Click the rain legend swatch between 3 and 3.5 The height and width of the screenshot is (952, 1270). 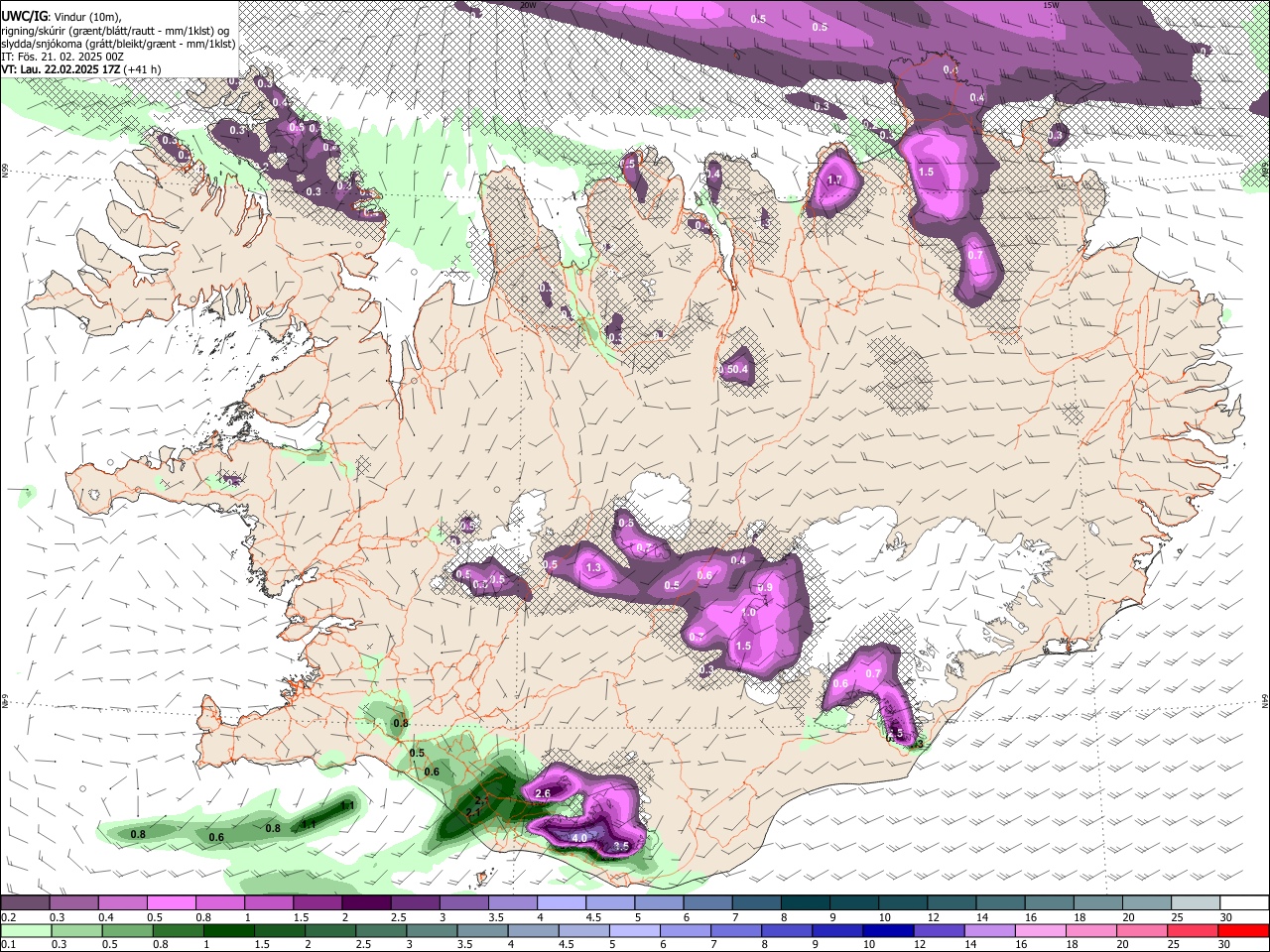pyautogui.click(x=433, y=930)
